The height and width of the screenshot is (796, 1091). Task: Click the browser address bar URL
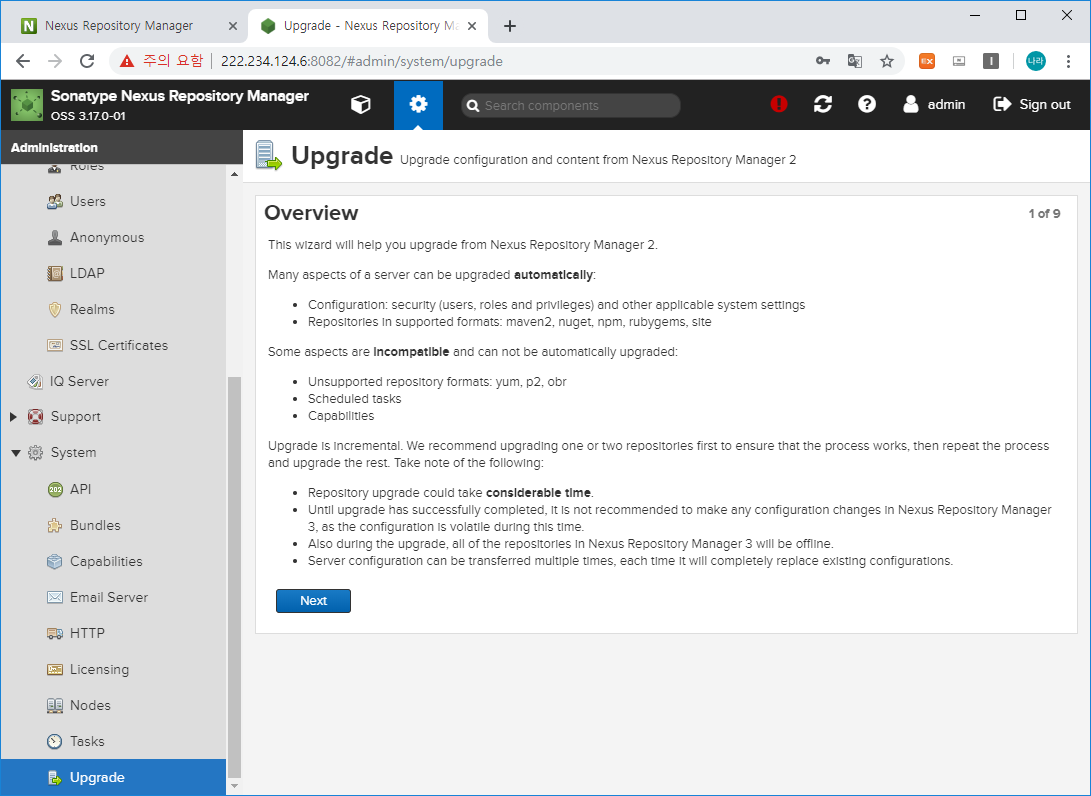[x=362, y=61]
